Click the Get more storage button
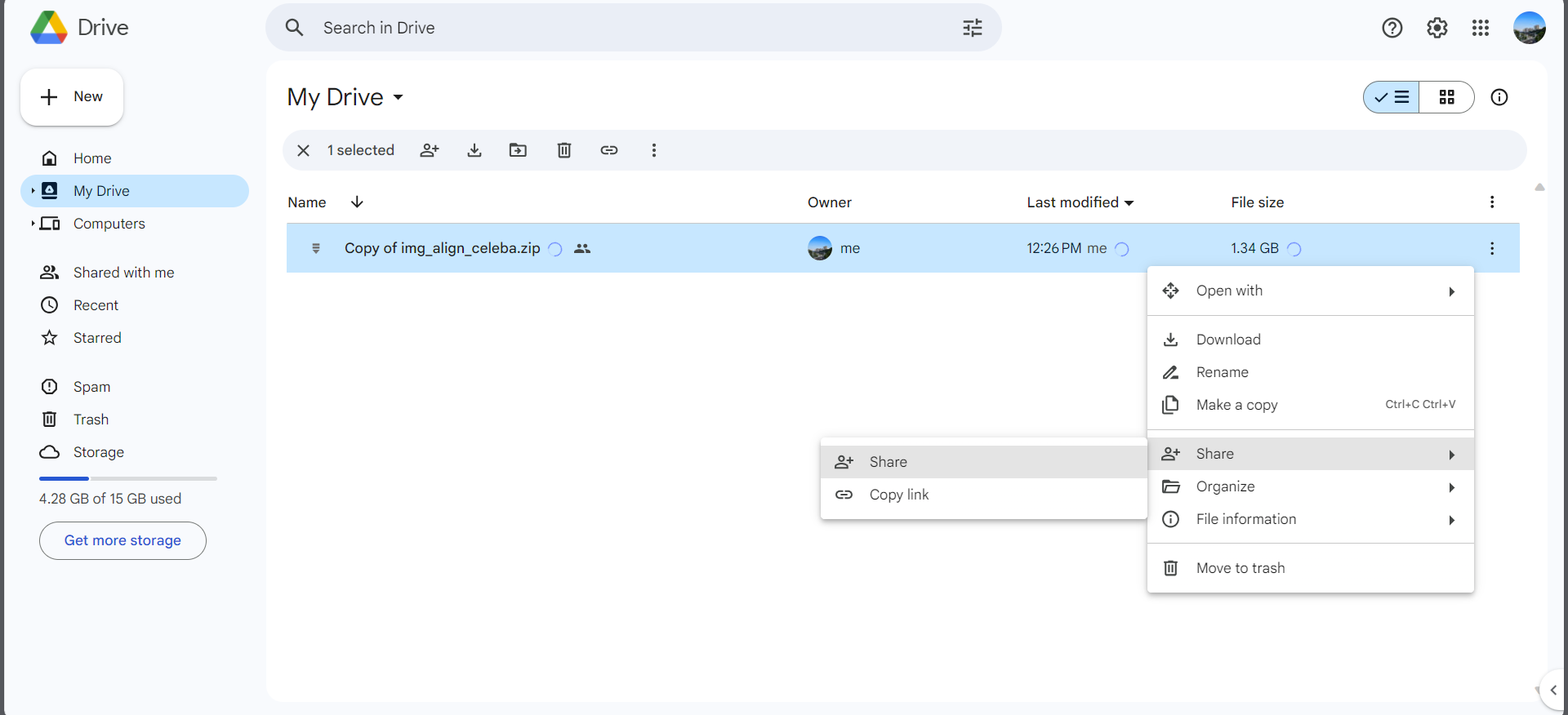The image size is (1568, 715). (x=122, y=540)
